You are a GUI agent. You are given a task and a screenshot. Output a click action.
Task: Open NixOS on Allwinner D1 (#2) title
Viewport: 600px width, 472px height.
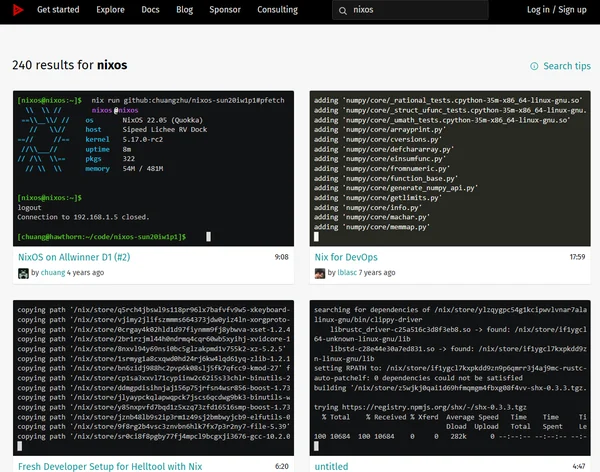pyautogui.click(x=74, y=257)
